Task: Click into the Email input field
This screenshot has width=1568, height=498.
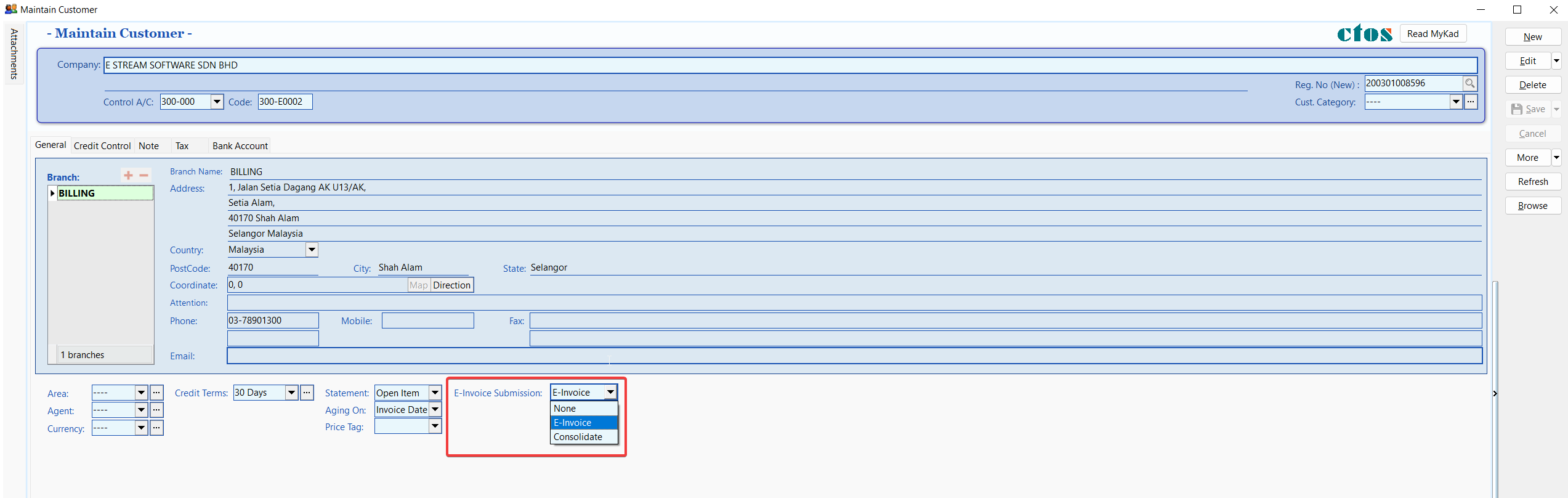Action: (854, 356)
